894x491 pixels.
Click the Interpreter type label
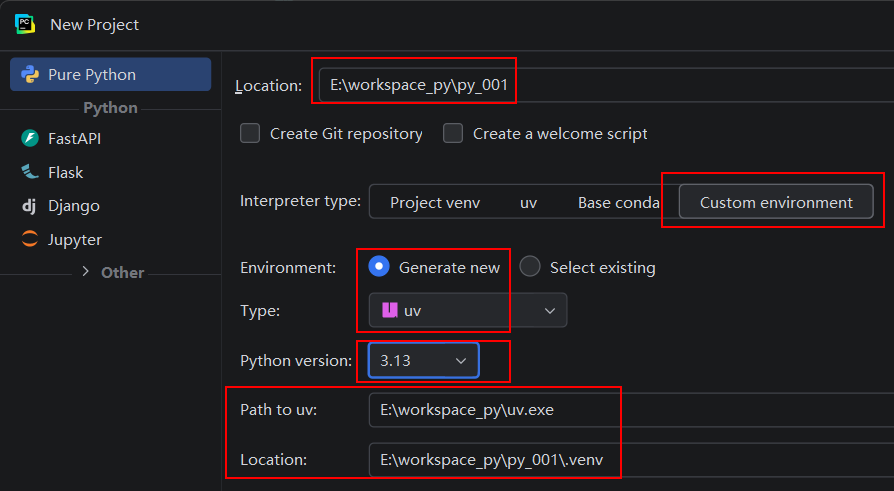tap(300, 201)
